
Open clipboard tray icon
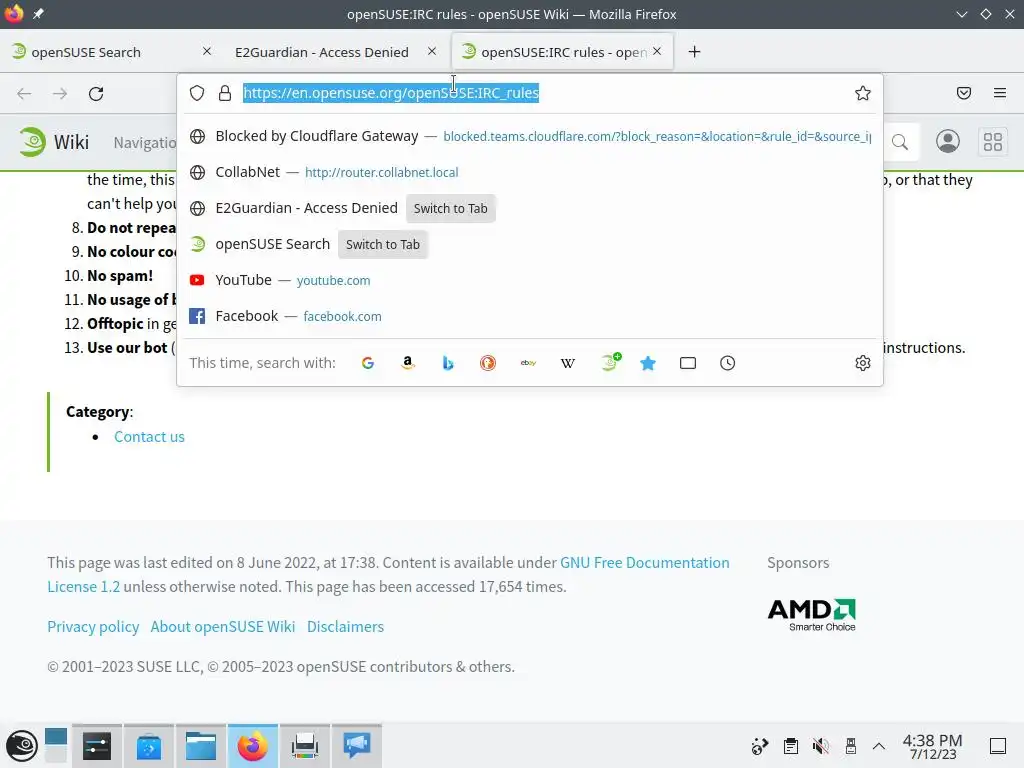point(791,746)
